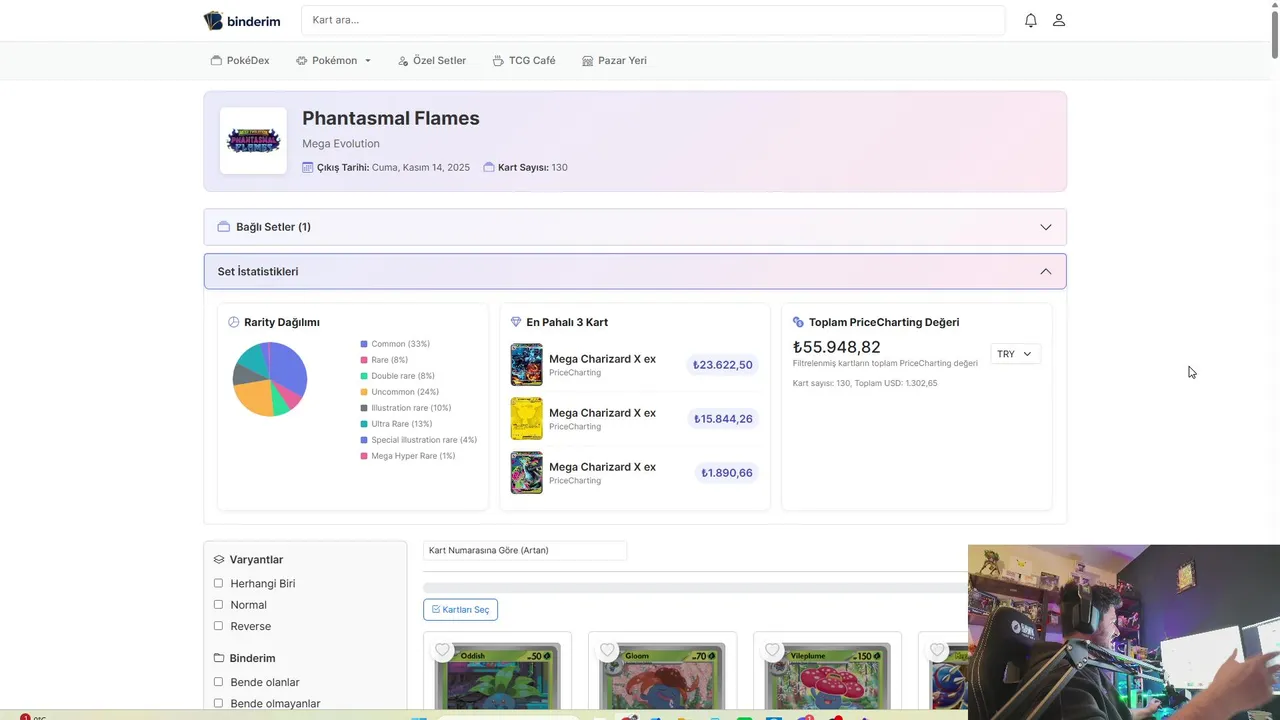
Task: Check the Reverse variant checkbox
Action: pos(219,626)
